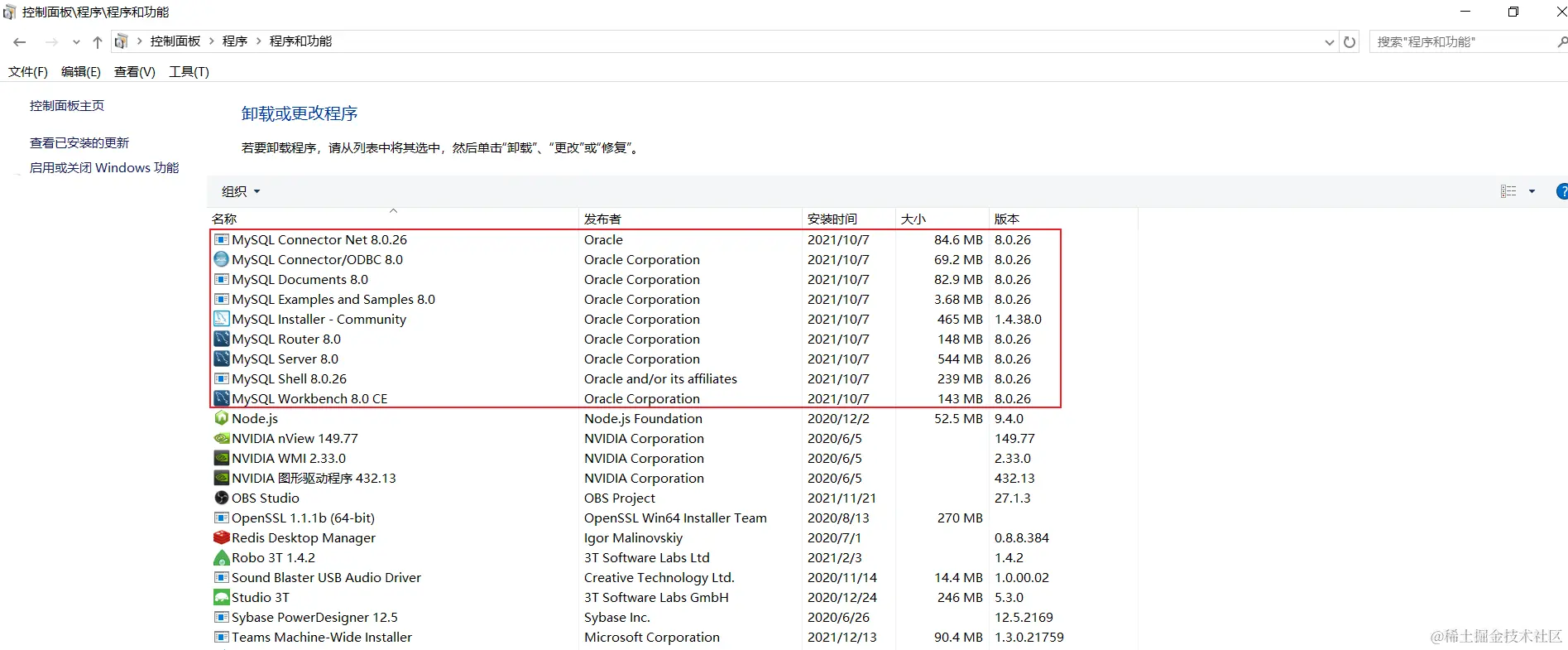Open 查看已安装的更新 link
Image resolution: width=1568 pixels, height=650 pixels.
coord(79,143)
